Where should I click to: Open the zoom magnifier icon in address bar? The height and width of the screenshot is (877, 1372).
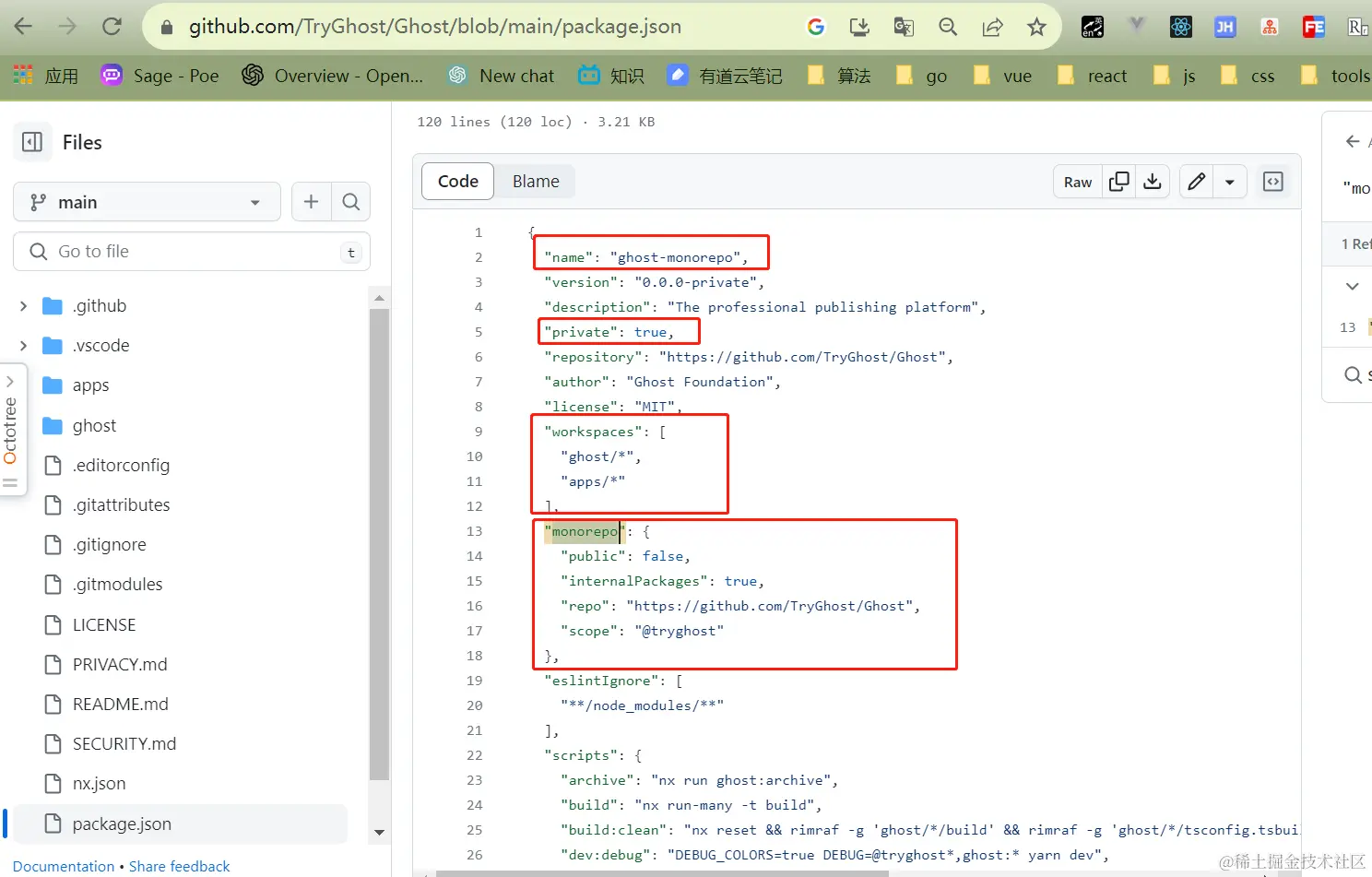tap(948, 27)
